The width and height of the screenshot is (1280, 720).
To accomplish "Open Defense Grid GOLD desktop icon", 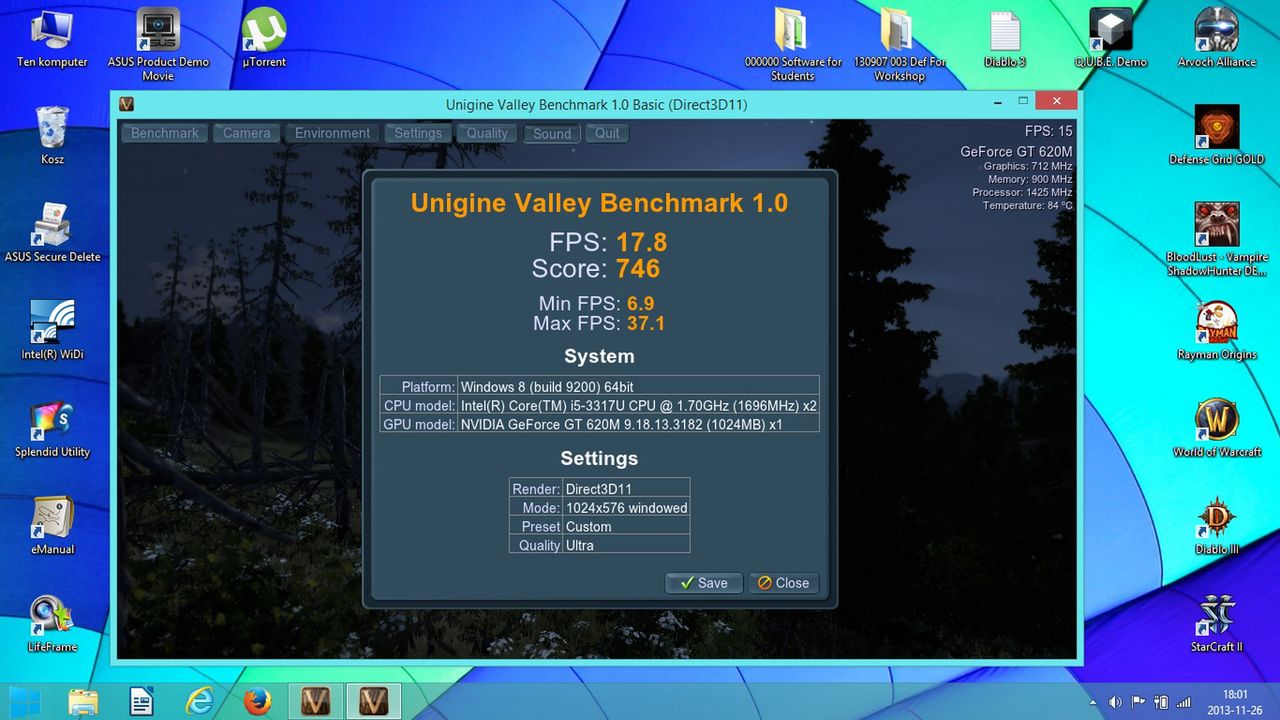I will (x=1216, y=135).
